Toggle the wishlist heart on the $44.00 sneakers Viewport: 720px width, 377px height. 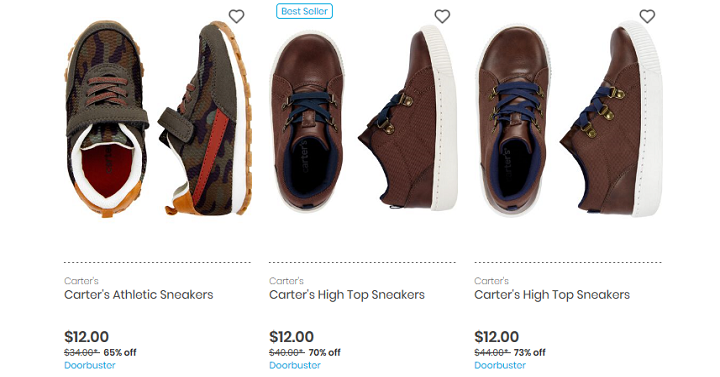tap(647, 17)
